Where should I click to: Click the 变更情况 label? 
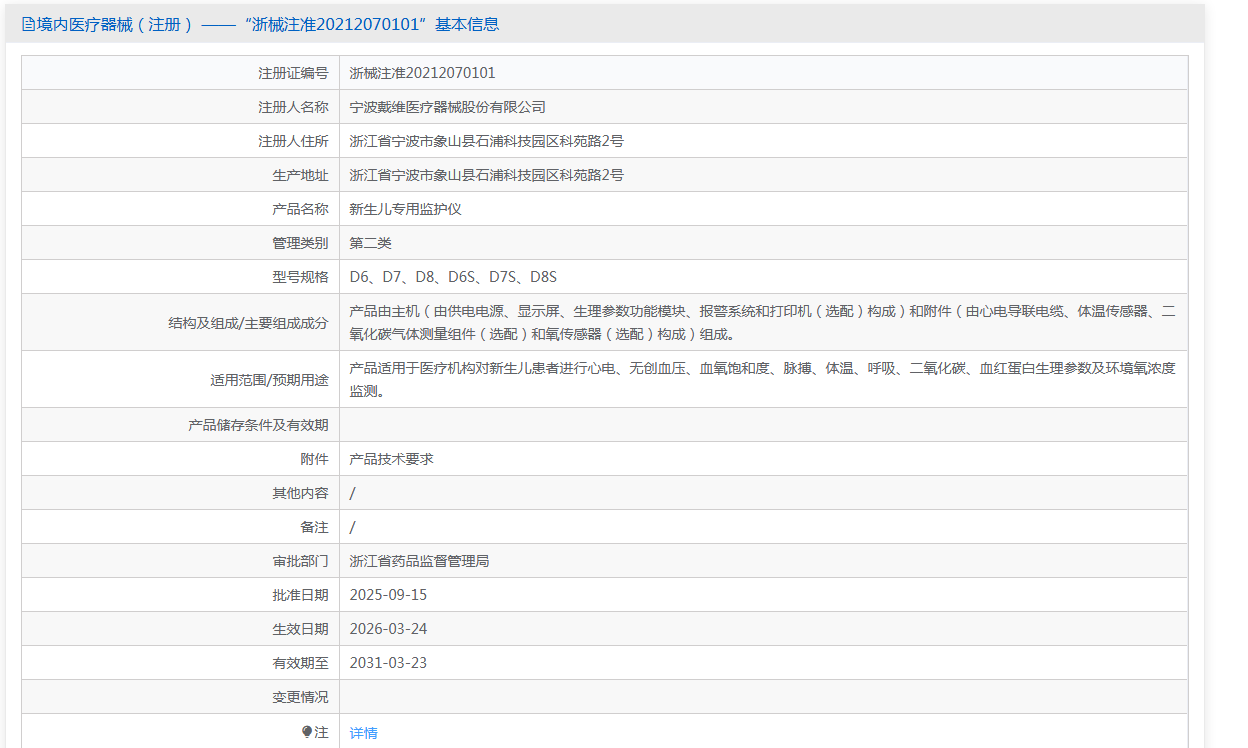pyautogui.click(x=300, y=697)
